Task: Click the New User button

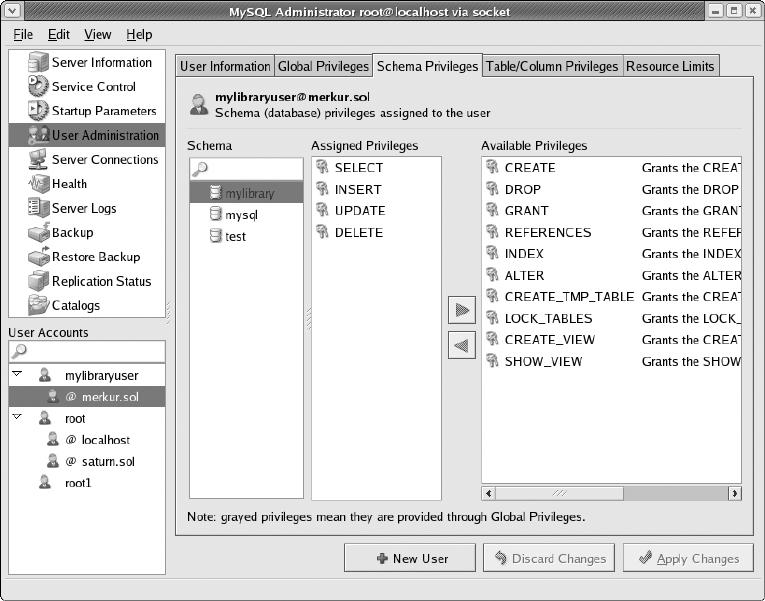Action: (410, 558)
